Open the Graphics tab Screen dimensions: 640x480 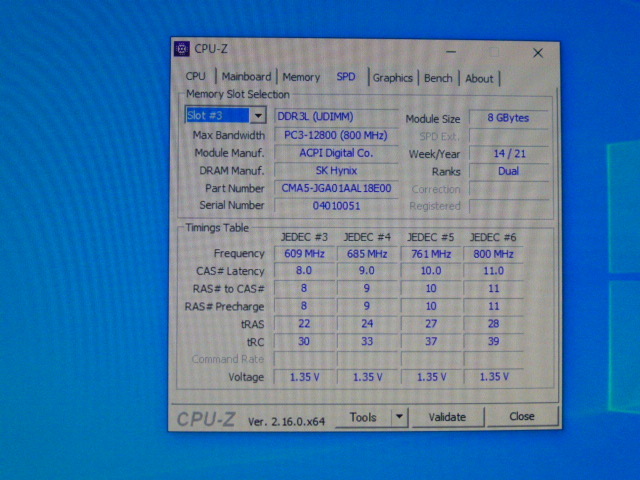coord(392,78)
